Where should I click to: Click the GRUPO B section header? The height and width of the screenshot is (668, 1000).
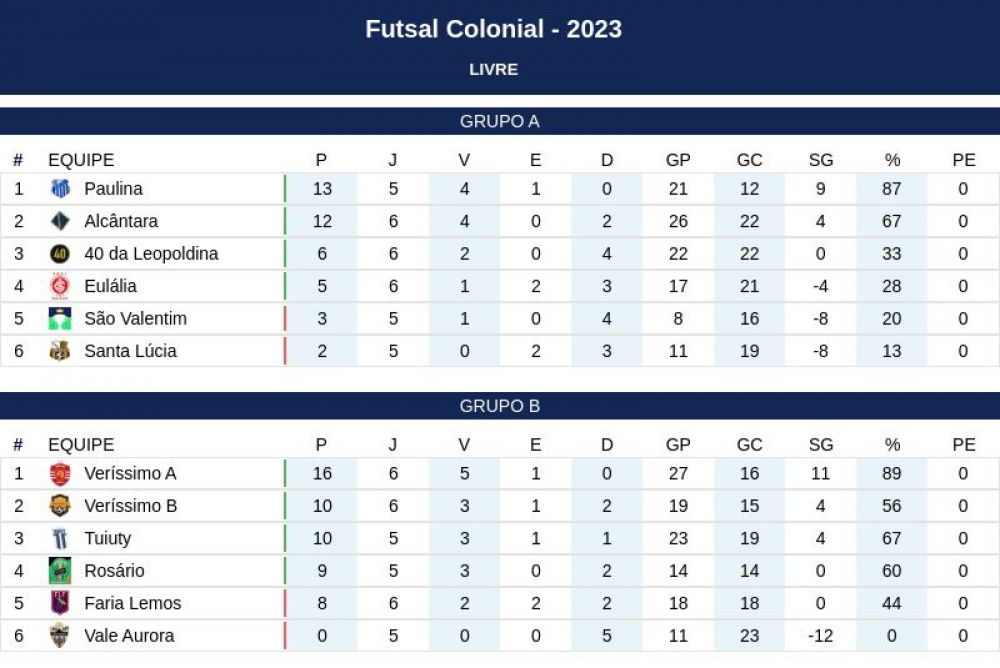(500, 406)
